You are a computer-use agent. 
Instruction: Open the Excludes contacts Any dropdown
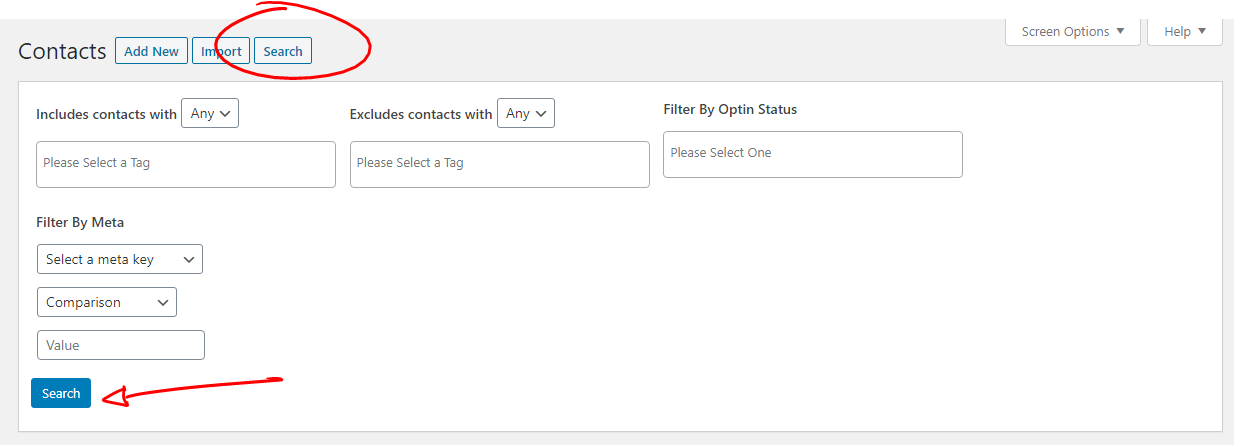[525, 113]
